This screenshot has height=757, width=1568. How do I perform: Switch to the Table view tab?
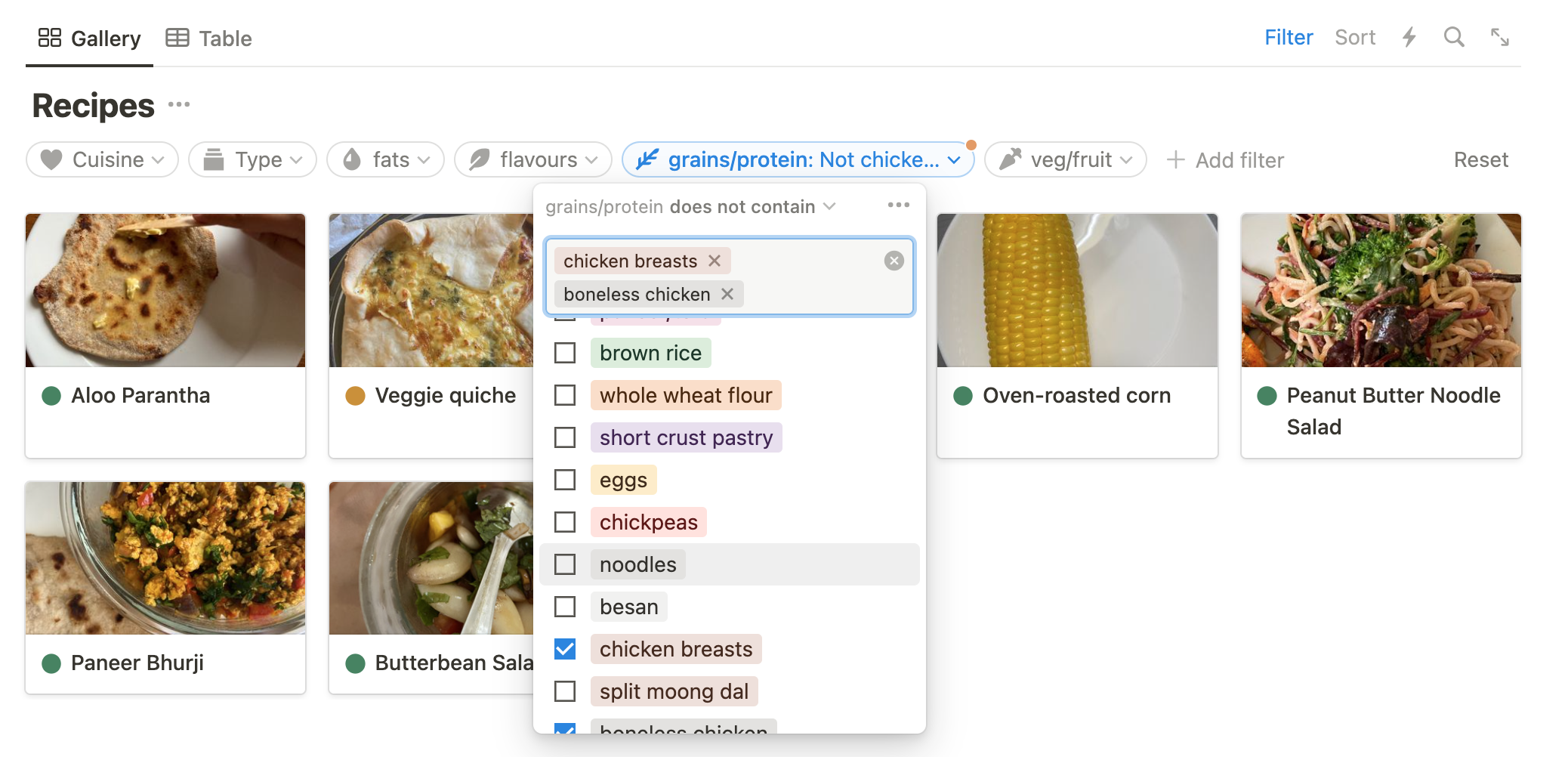[209, 38]
